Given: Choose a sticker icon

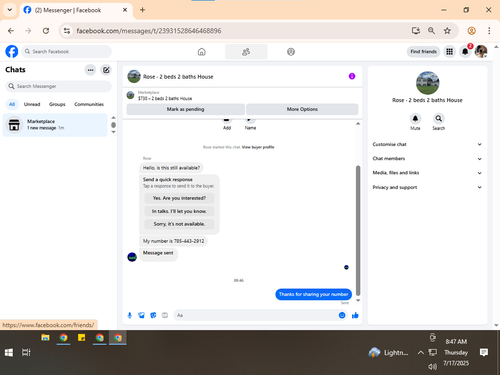Looking at the screenshot, I should coord(153,315).
